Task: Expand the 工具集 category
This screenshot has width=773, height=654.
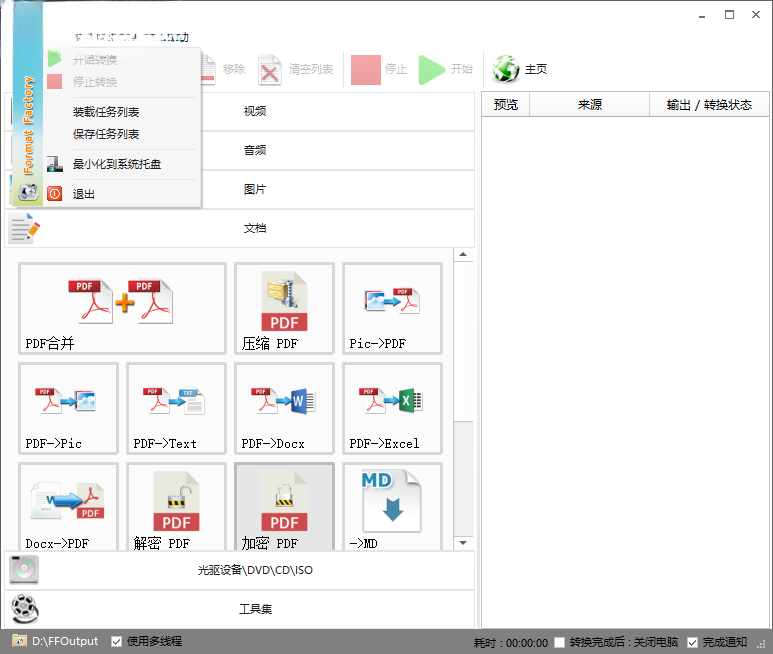Action: coord(240,609)
